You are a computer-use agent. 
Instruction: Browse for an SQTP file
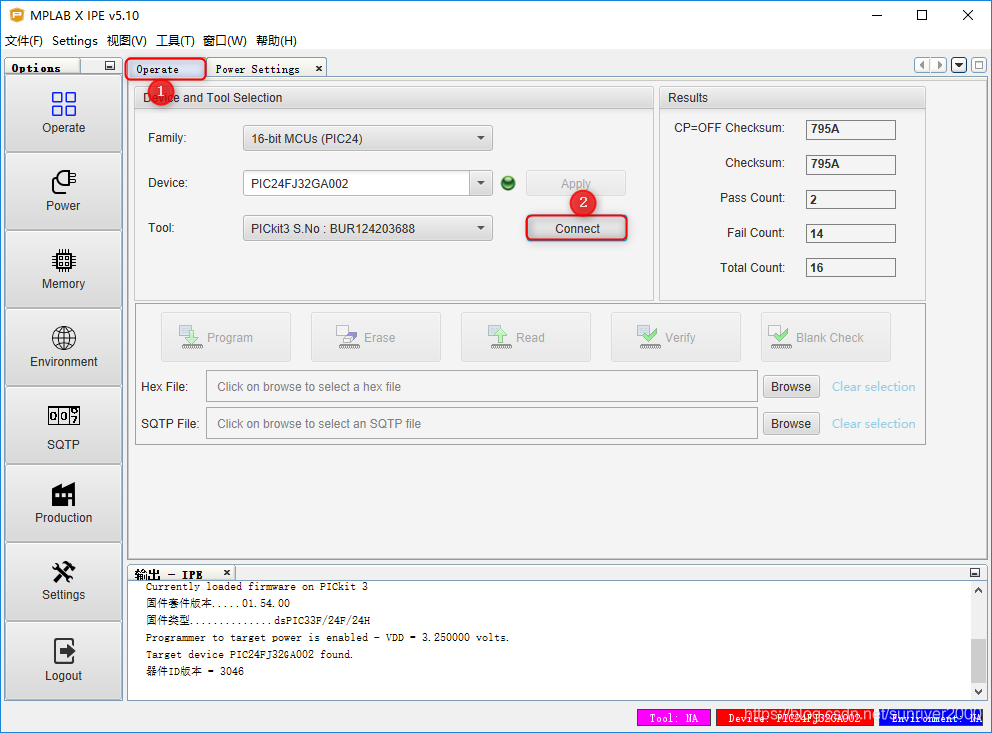(x=791, y=424)
